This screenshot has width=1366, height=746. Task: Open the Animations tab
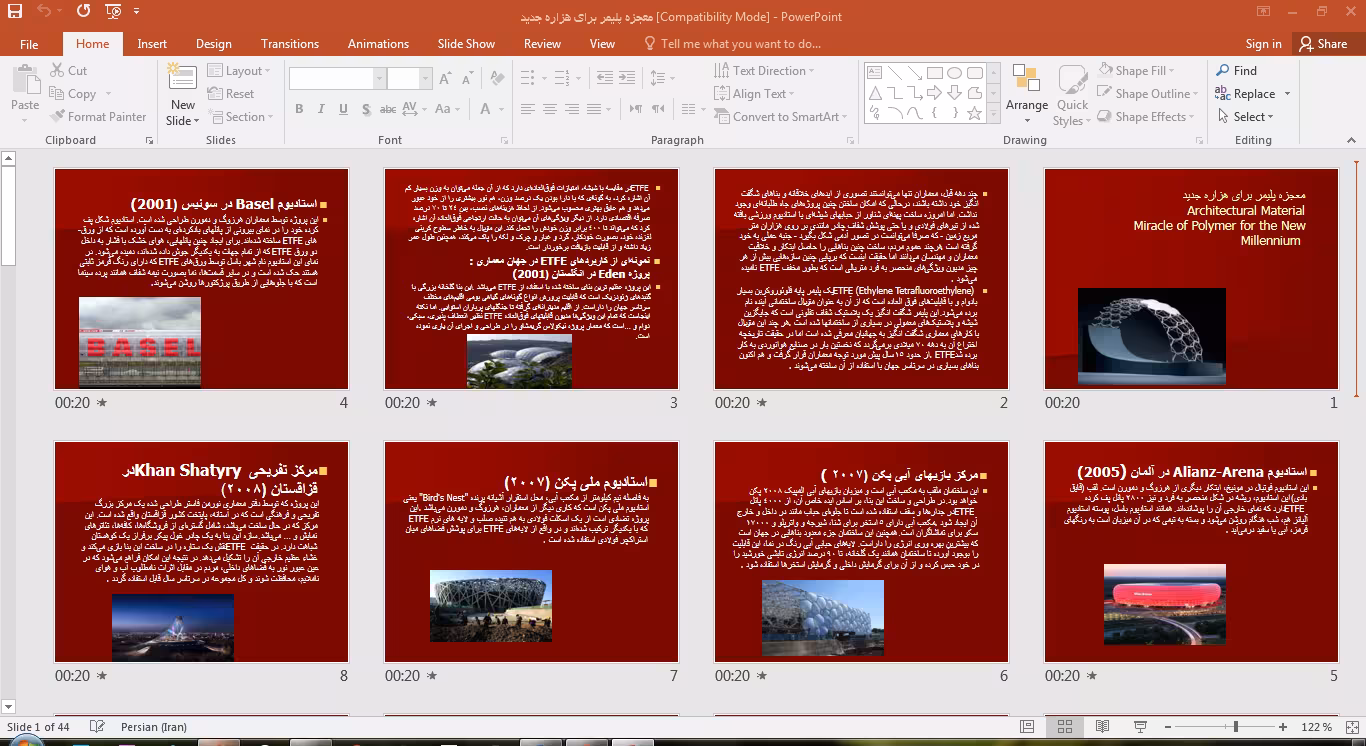(378, 44)
